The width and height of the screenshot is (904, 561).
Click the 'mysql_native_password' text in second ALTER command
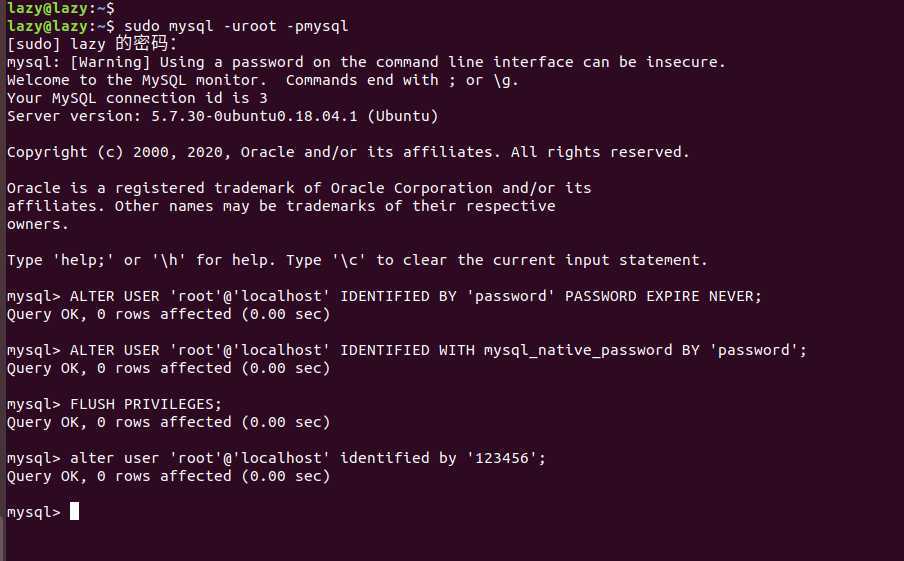click(x=578, y=351)
